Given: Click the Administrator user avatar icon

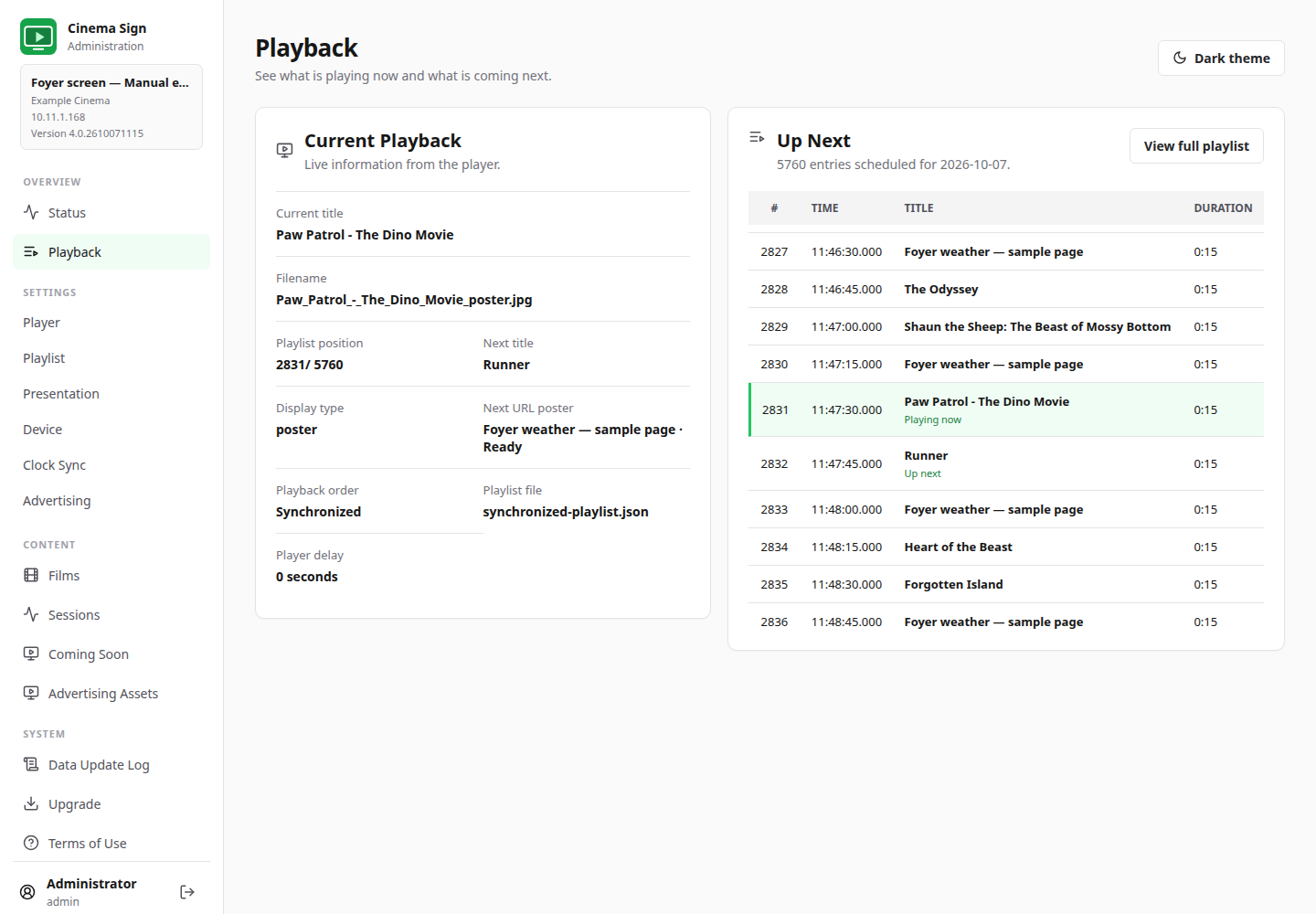Looking at the screenshot, I should (x=28, y=892).
